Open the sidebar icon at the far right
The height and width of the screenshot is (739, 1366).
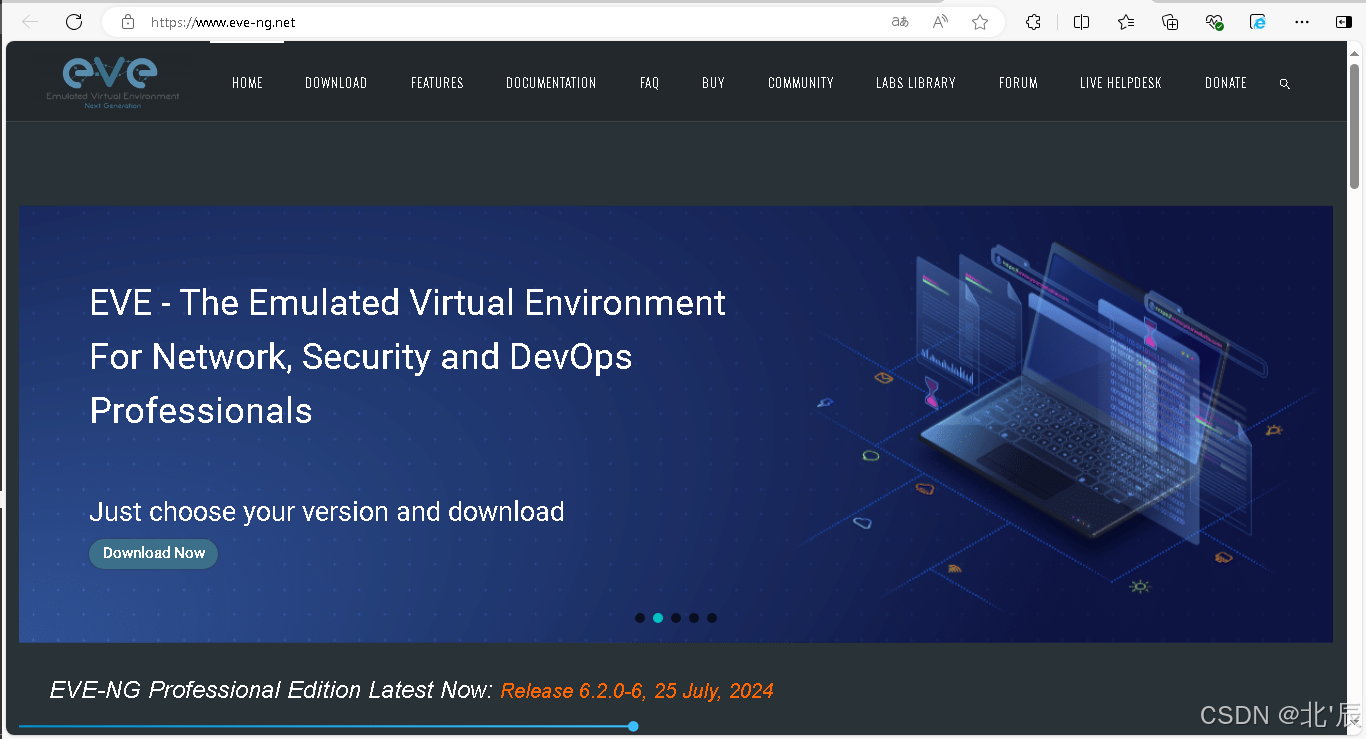(x=1344, y=21)
